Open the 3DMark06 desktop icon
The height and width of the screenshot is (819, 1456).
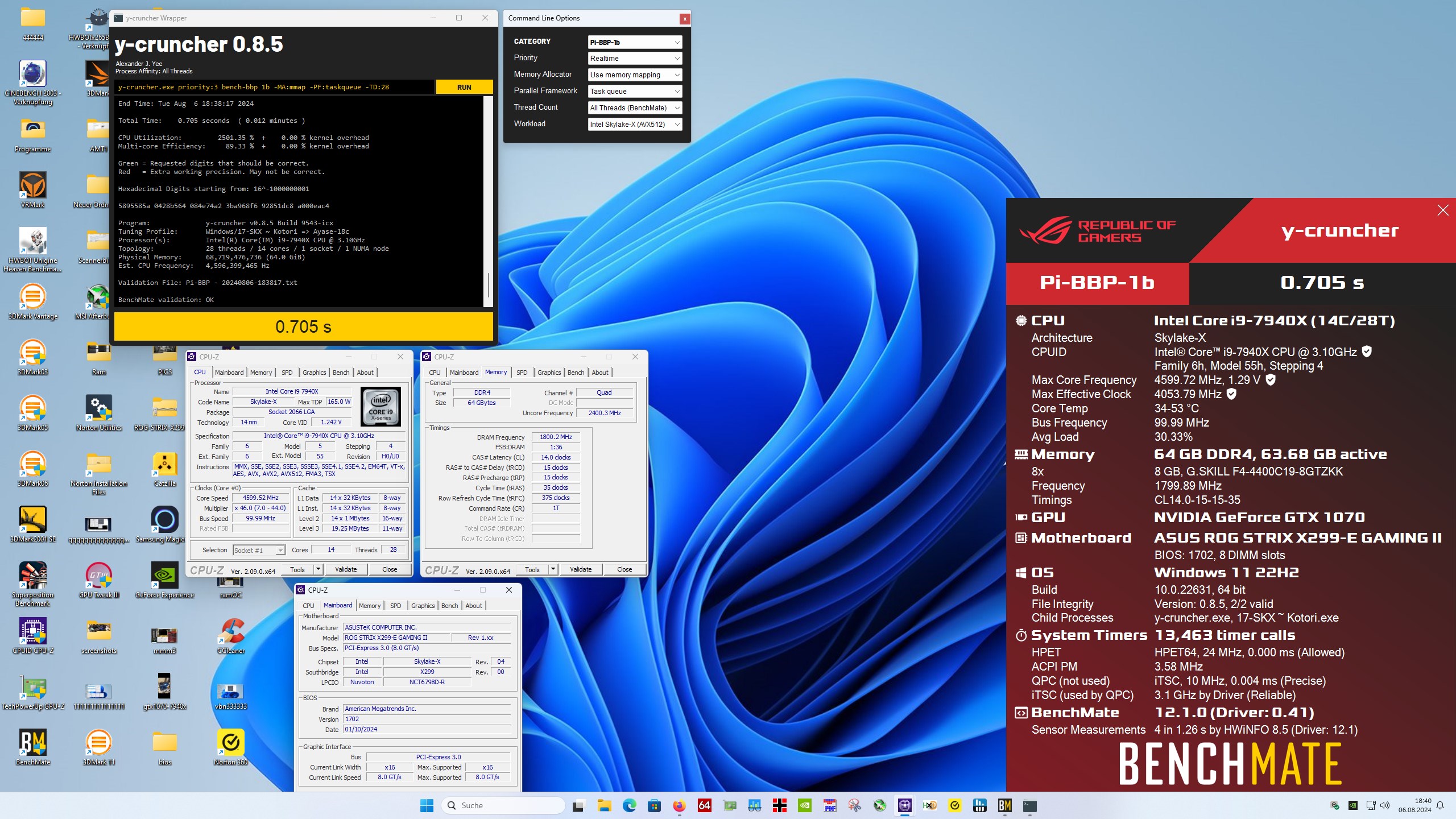point(33,469)
